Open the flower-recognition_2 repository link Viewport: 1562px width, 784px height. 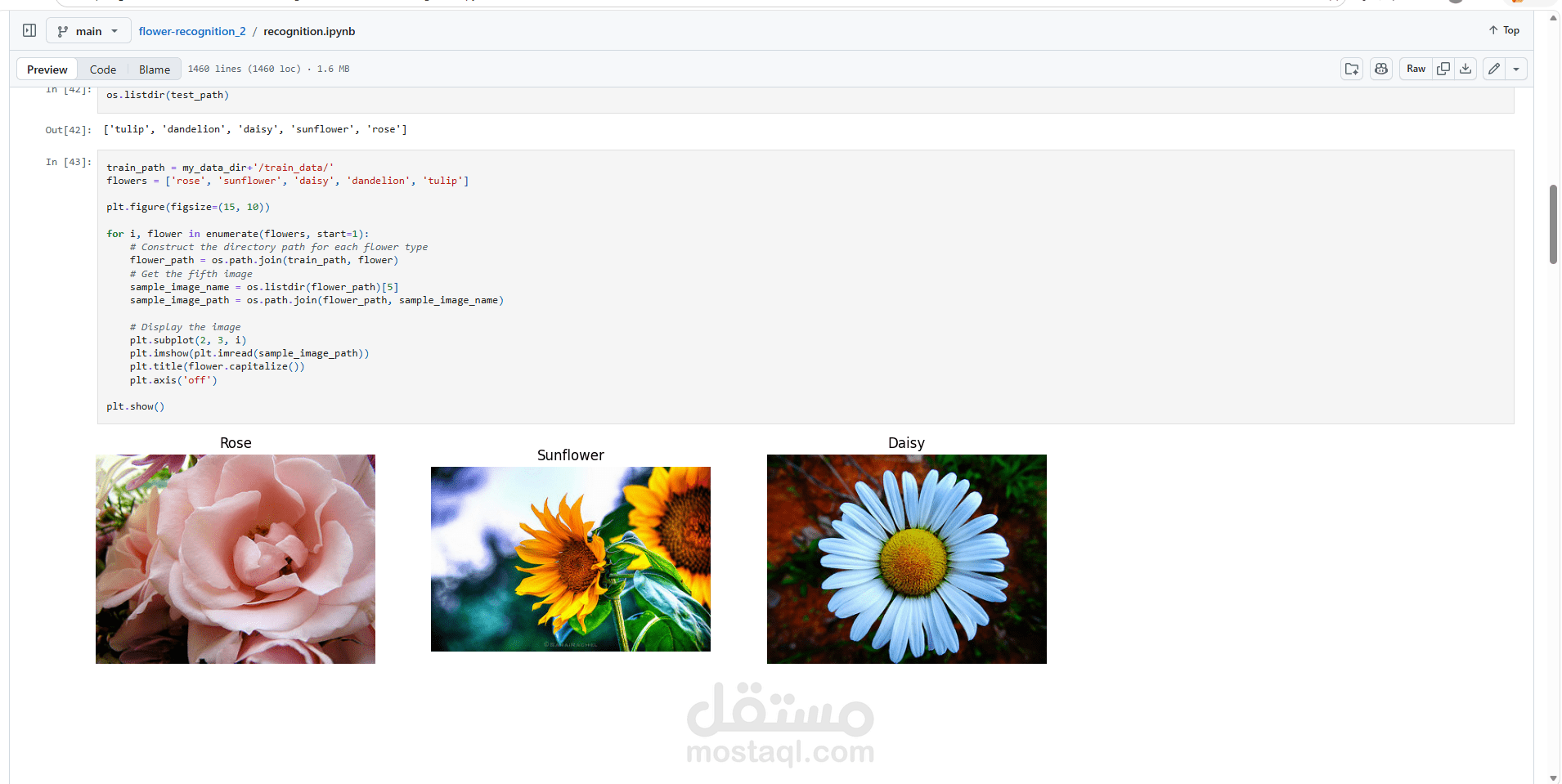(192, 31)
